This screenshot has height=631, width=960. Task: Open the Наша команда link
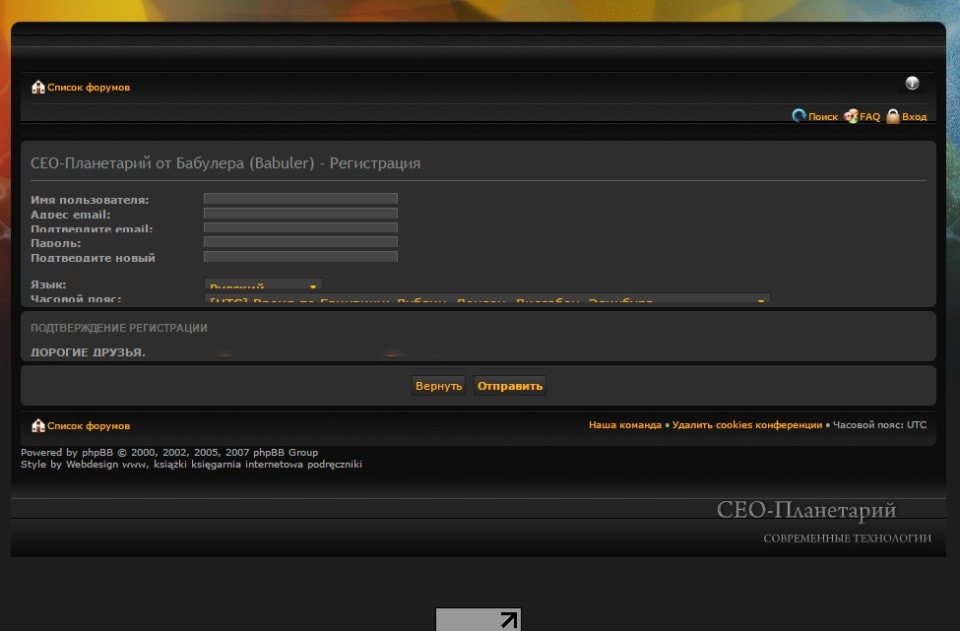624,425
